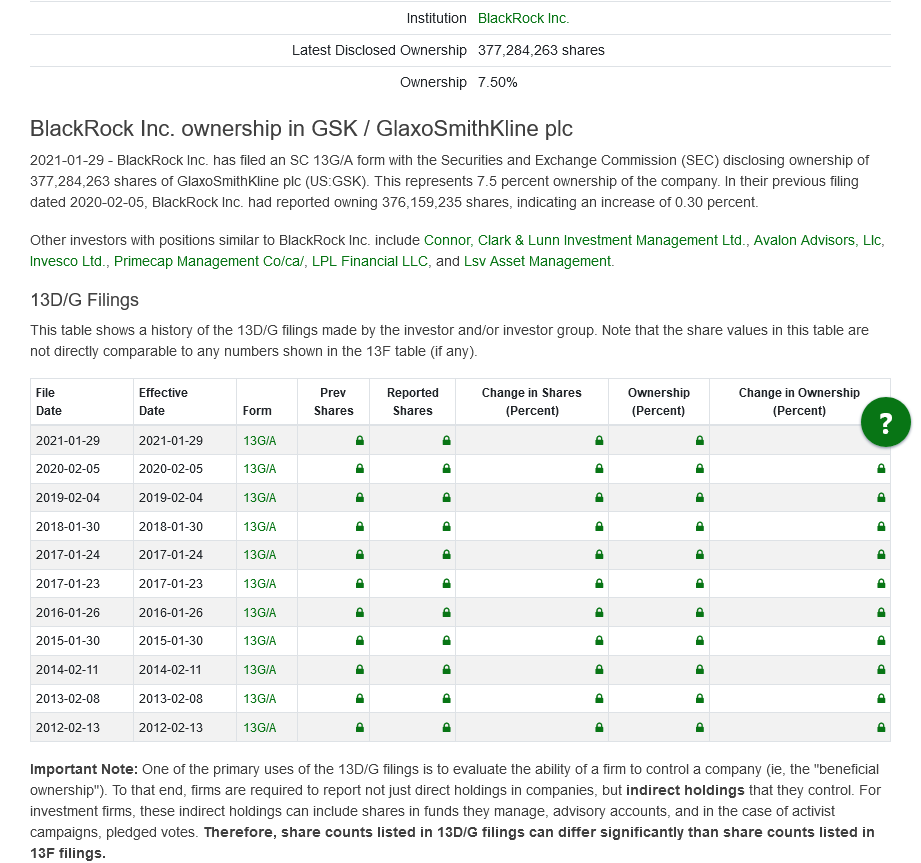Click Change in Shares lock for 2016-01-26
Image resolution: width=921 pixels, height=863 pixels.
pyautogui.click(x=599, y=612)
